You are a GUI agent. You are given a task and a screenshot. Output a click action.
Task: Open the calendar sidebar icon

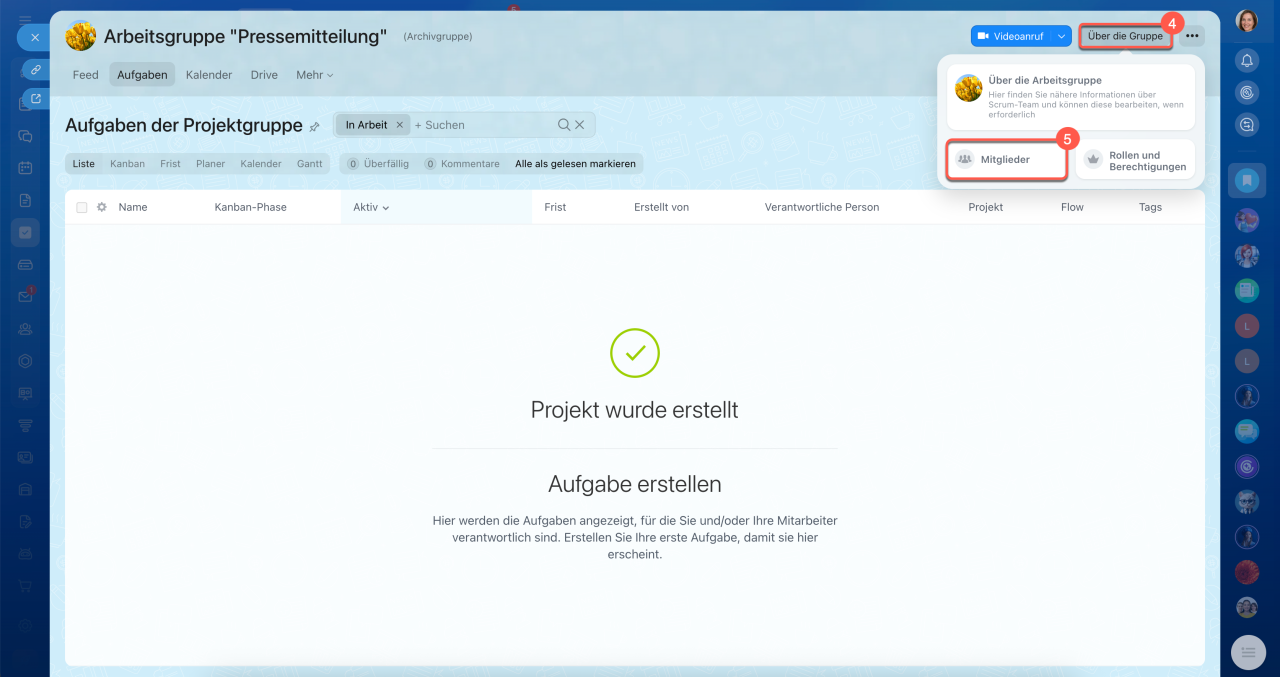(25, 168)
